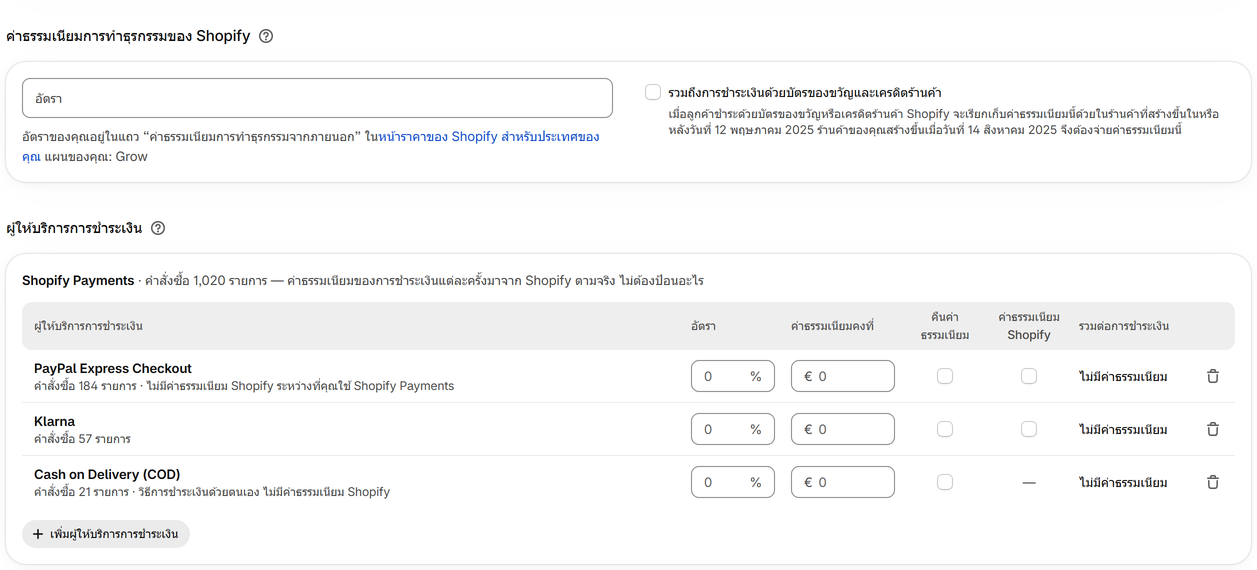
Task: Click plus icon to add payment provider
Action: click(x=38, y=534)
